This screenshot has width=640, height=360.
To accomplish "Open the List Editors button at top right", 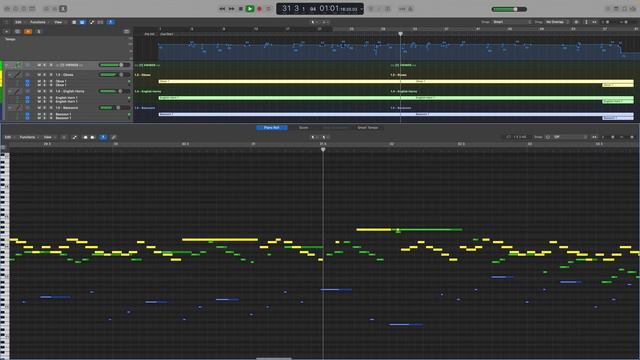I will pyautogui.click(x=608, y=9).
